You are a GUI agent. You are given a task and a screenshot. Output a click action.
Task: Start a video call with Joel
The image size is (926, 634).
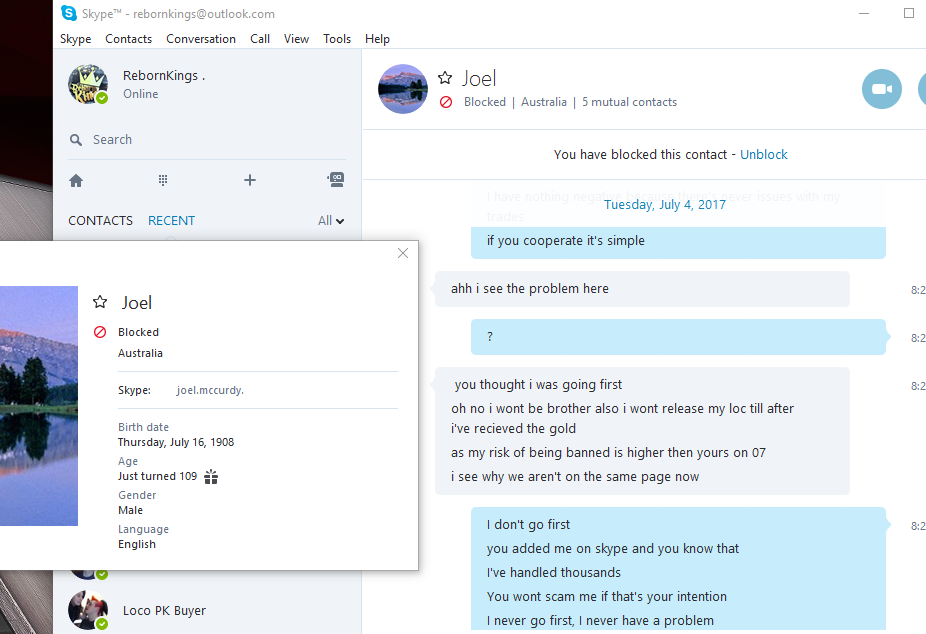[882, 89]
